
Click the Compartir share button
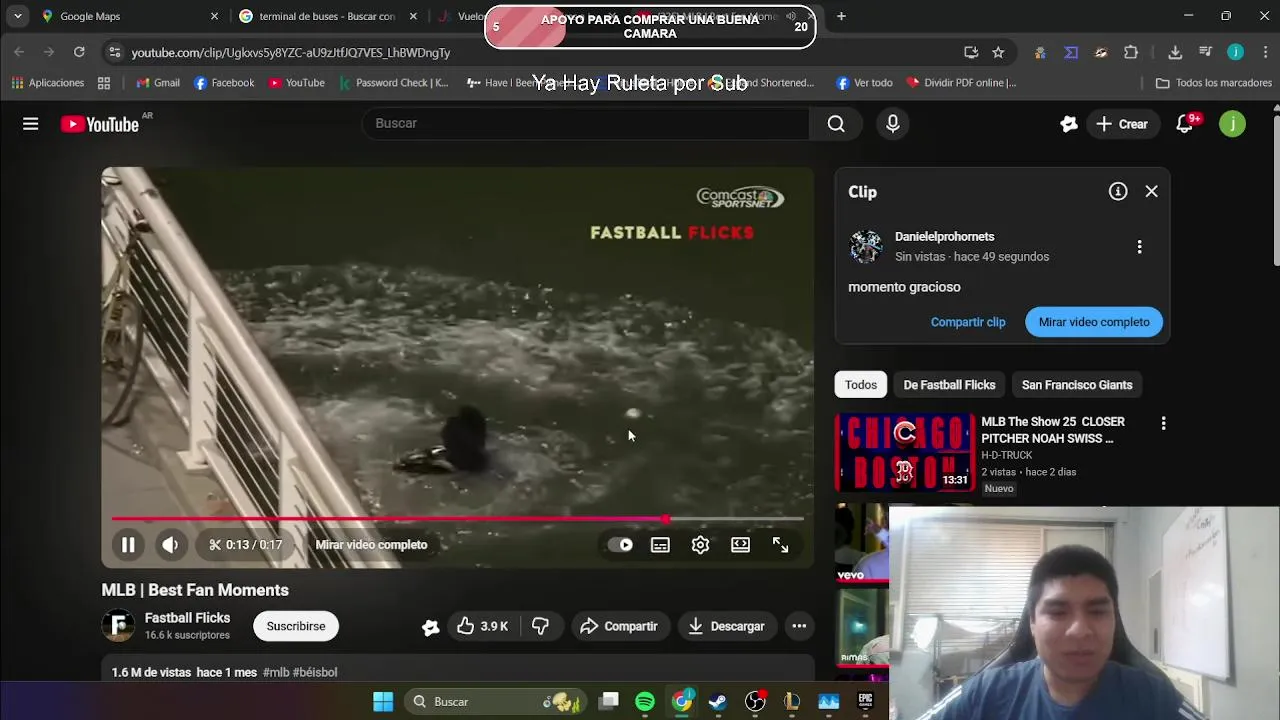tap(619, 626)
